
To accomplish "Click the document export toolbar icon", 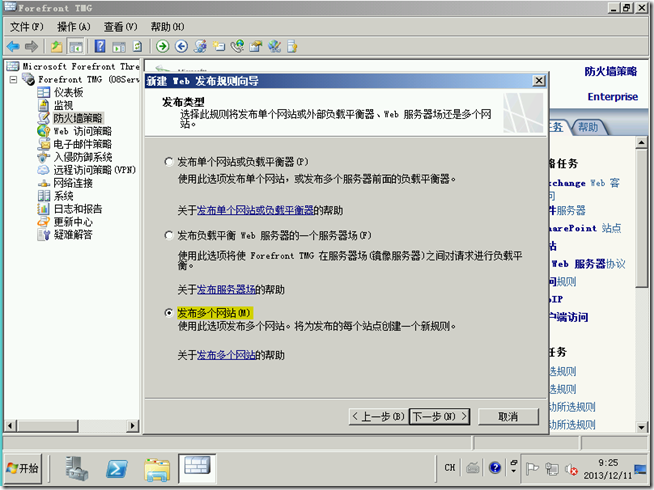I will pos(292,46).
